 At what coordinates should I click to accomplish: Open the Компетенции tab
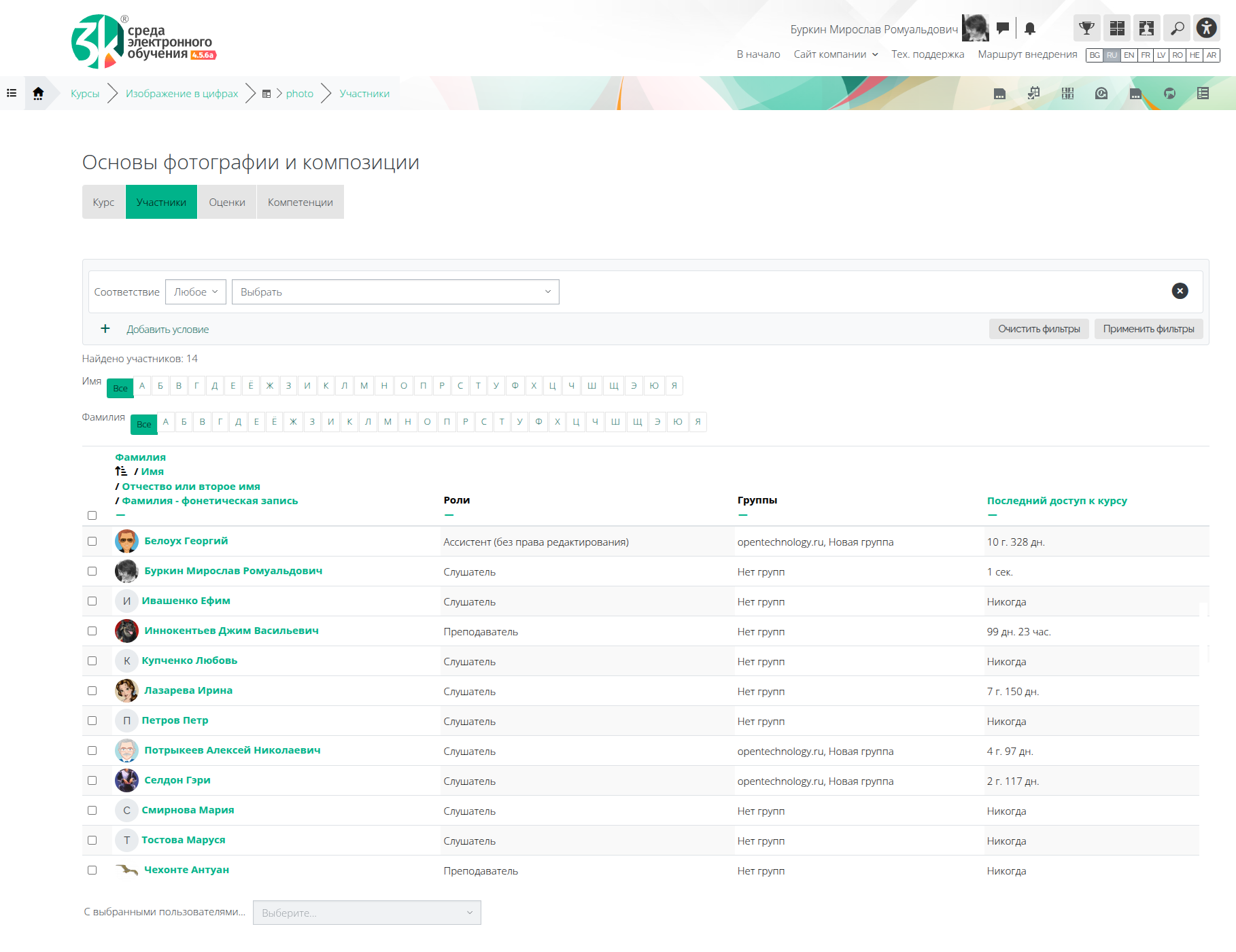tap(300, 202)
